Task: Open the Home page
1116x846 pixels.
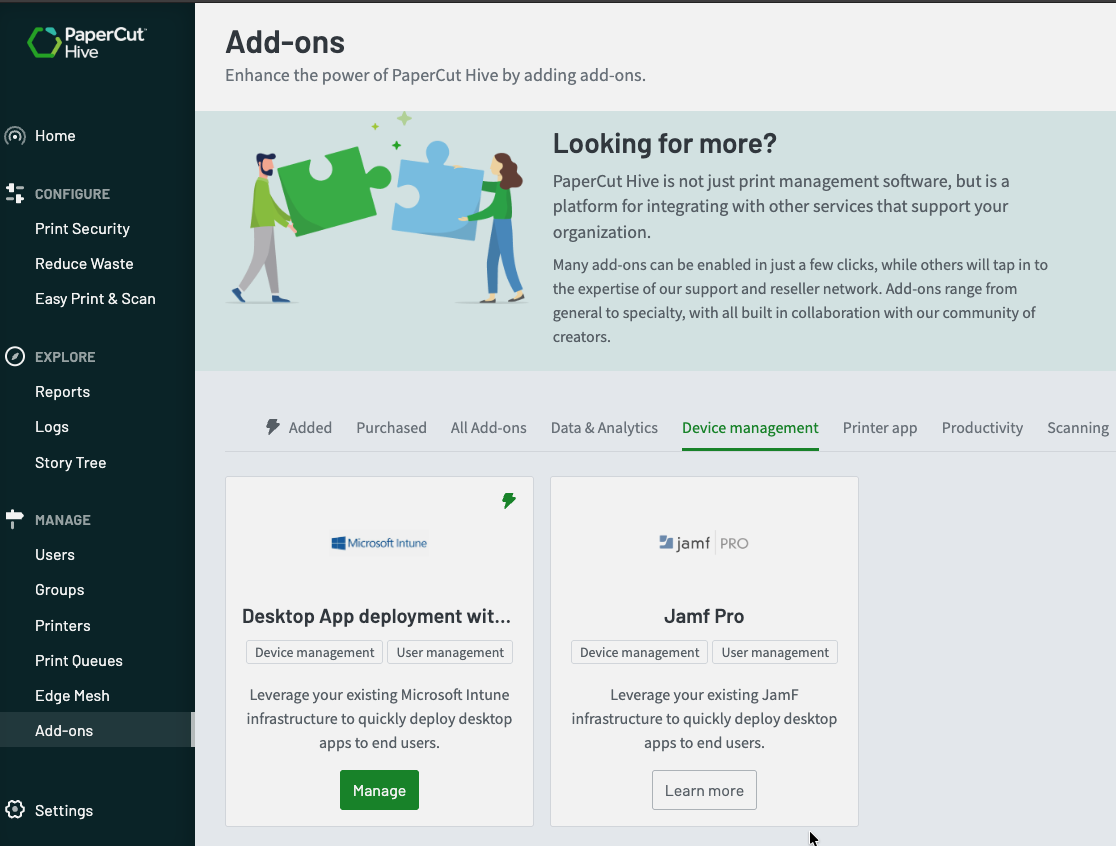Action: 55,136
